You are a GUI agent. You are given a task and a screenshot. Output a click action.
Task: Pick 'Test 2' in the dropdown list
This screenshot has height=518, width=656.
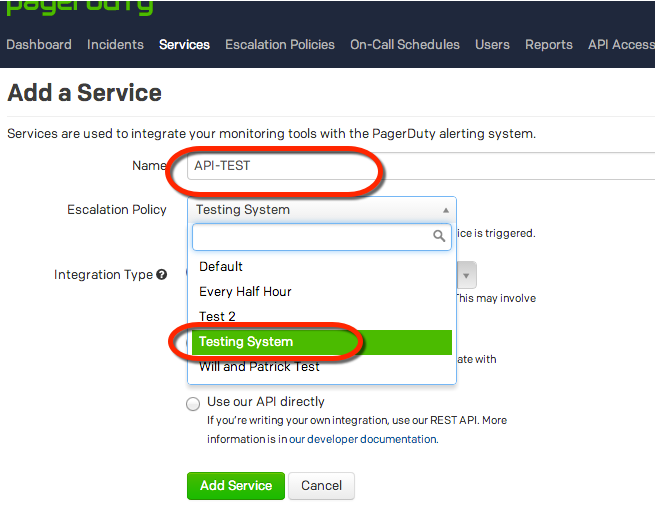click(x=218, y=317)
